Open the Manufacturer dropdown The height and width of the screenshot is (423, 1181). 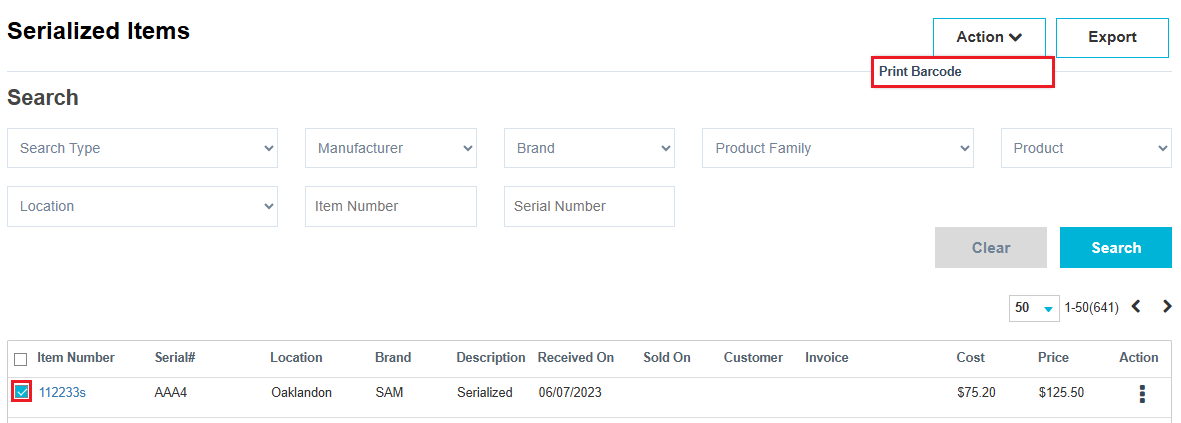click(x=391, y=148)
